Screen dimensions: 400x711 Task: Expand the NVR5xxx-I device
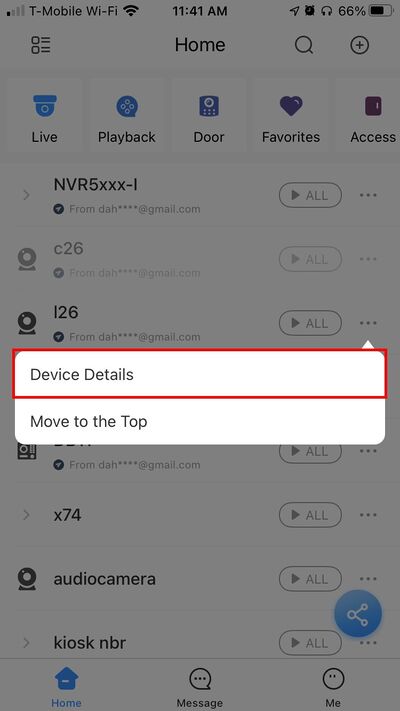[x=26, y=195]
